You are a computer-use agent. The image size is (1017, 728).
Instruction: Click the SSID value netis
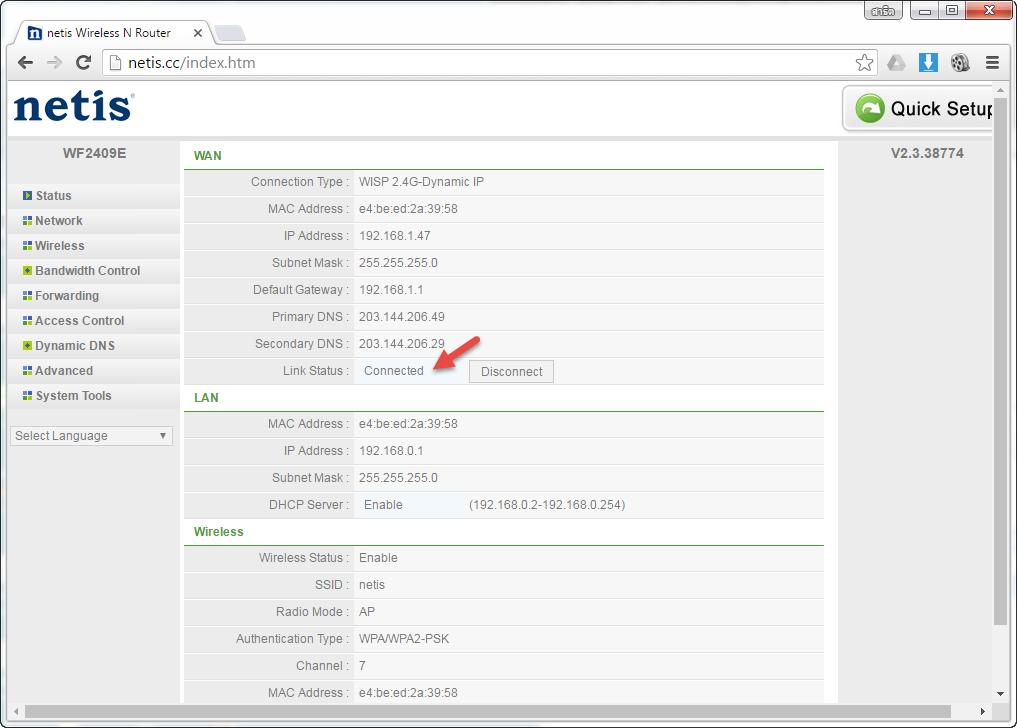372,585
